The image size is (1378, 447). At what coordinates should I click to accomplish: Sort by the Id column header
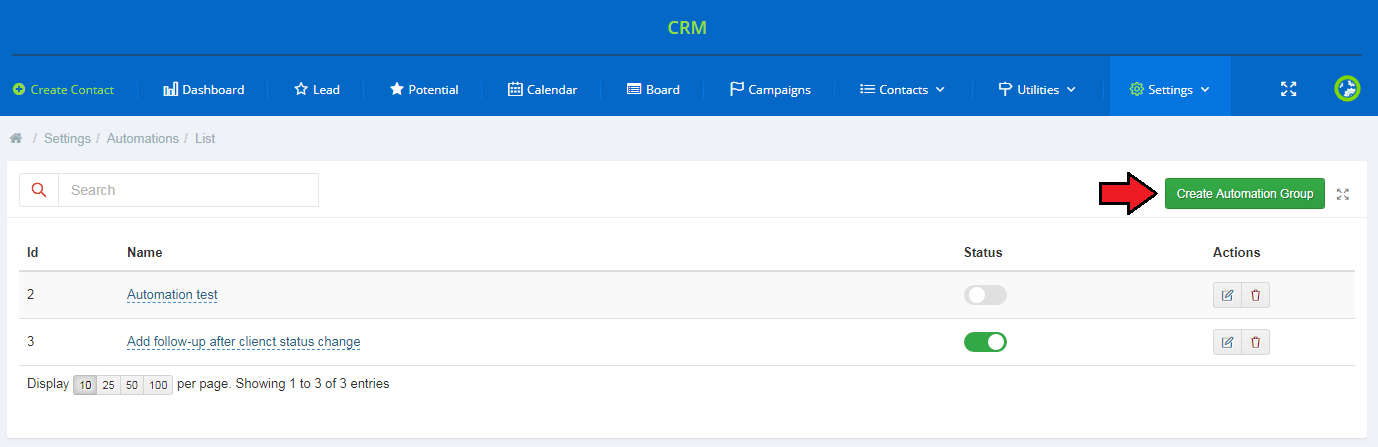tap(33, 252)
